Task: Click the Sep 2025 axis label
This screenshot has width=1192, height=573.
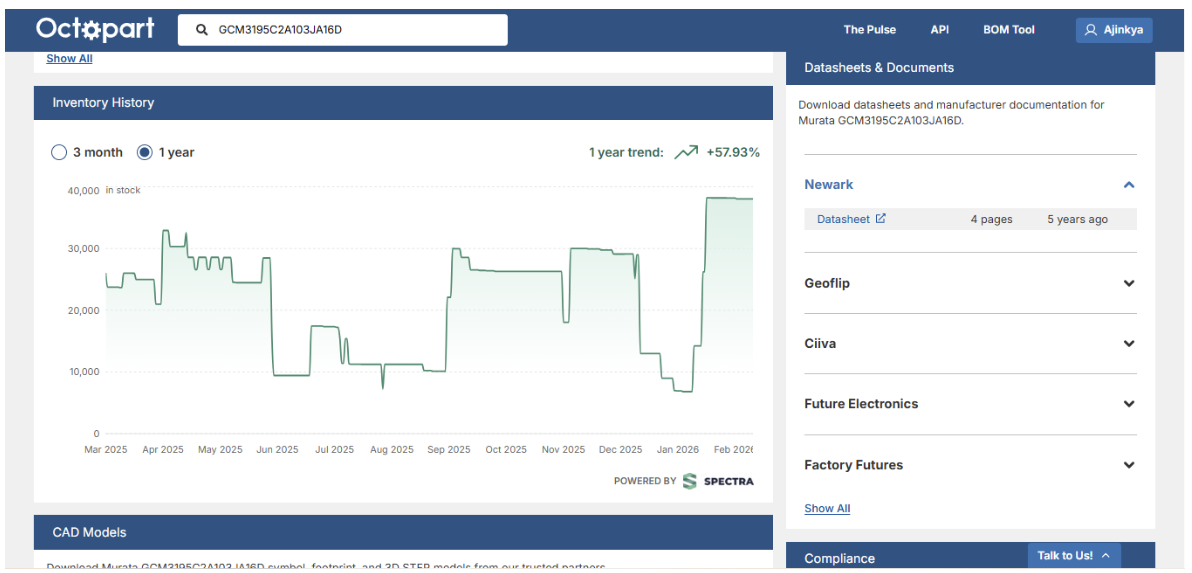Action: click(449, 450)
